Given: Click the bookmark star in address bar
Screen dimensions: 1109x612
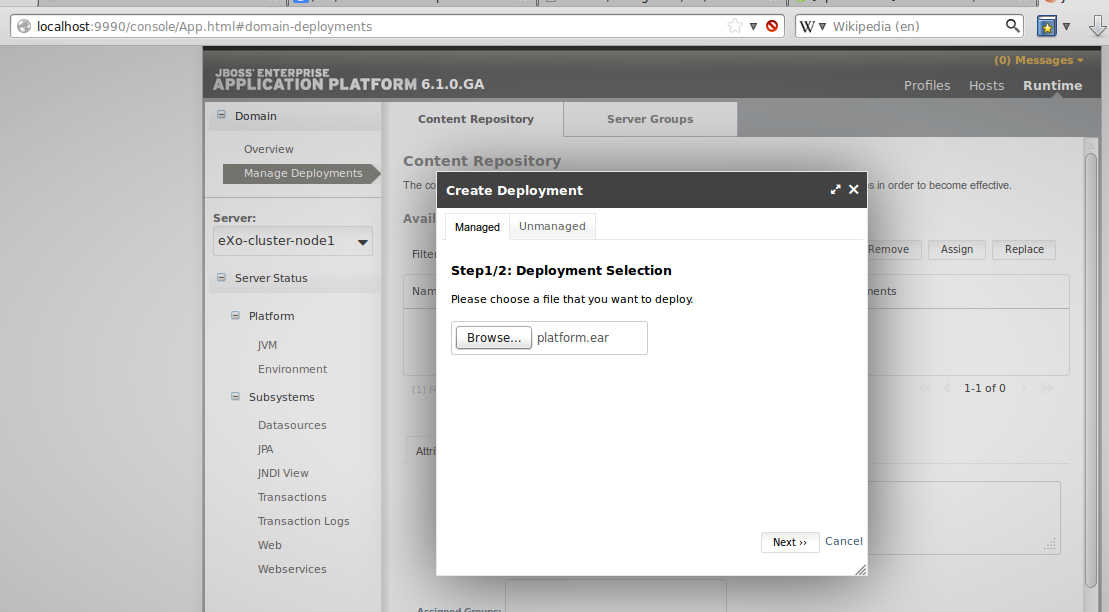Looking at the screenshot, I should 735,26.
